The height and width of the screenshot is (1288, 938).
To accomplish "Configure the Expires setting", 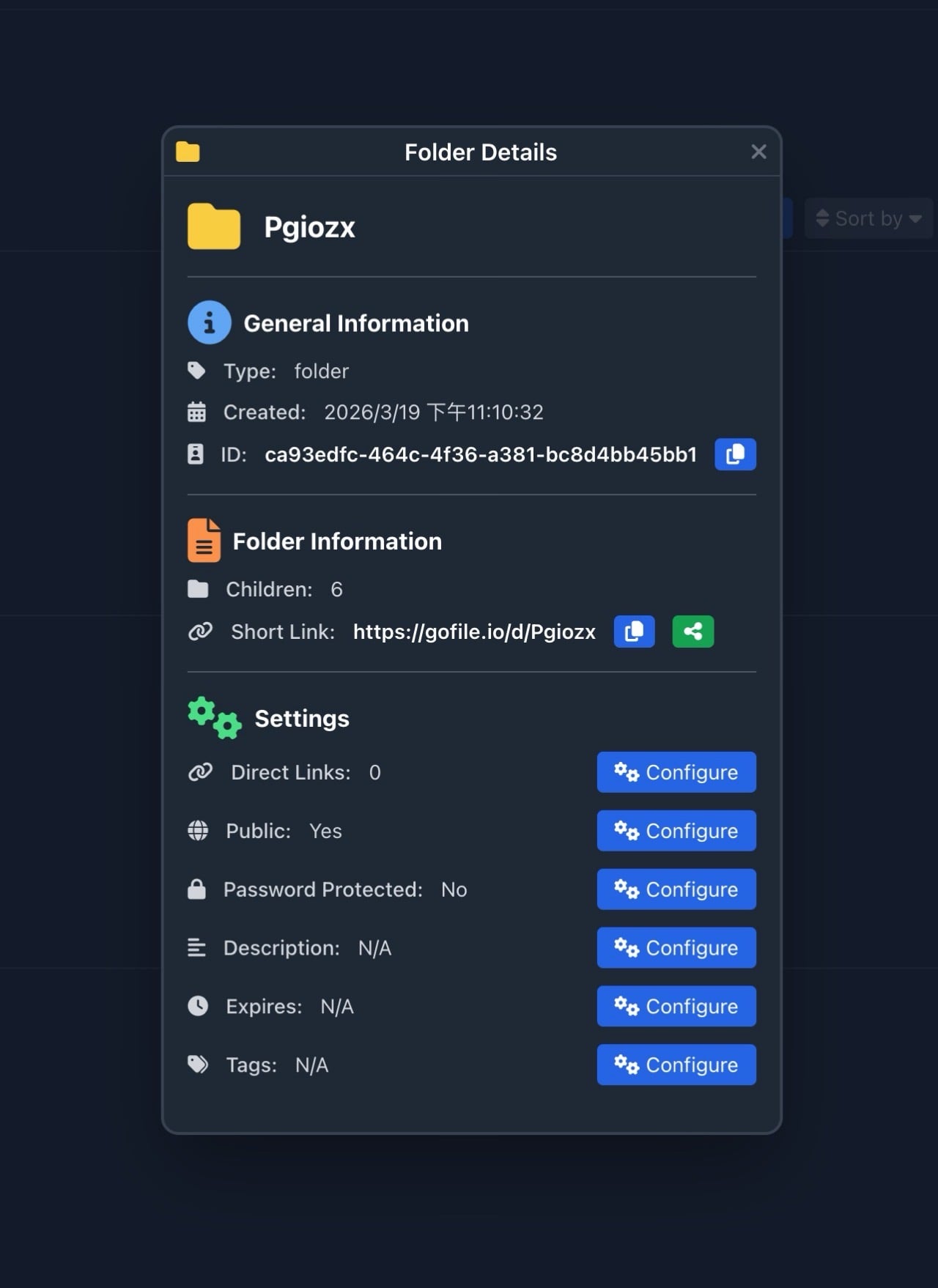I will [676, 1007].
